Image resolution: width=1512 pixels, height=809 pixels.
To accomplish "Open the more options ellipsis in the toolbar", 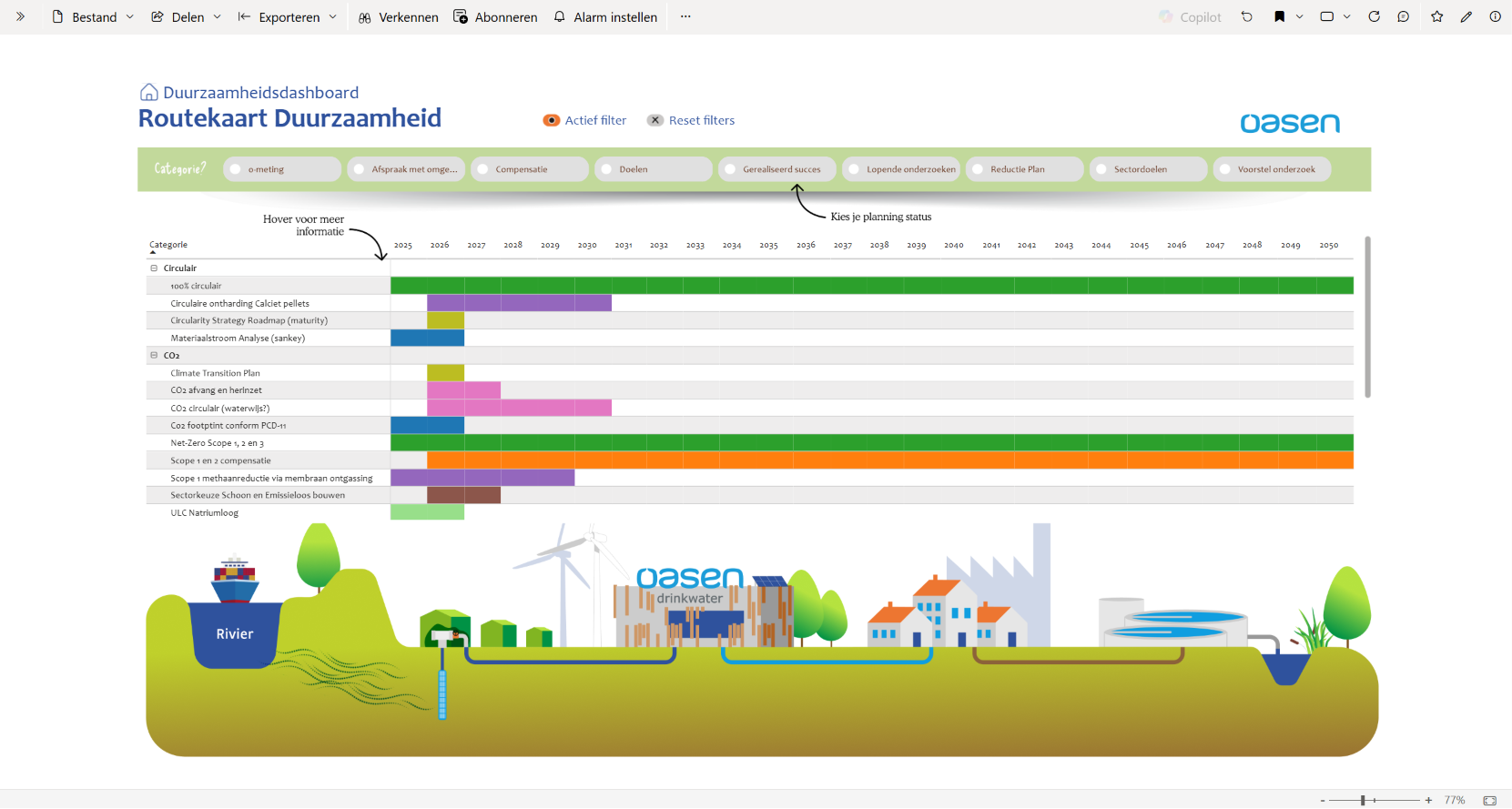I will 685,16.
